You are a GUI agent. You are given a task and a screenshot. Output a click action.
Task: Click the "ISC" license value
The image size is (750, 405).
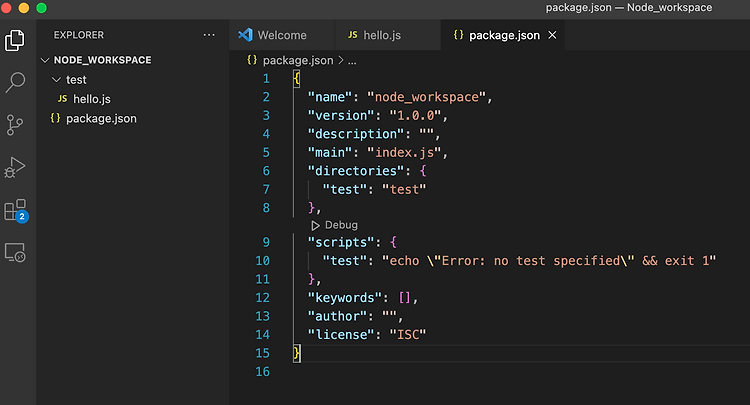[x=408, y=335]
